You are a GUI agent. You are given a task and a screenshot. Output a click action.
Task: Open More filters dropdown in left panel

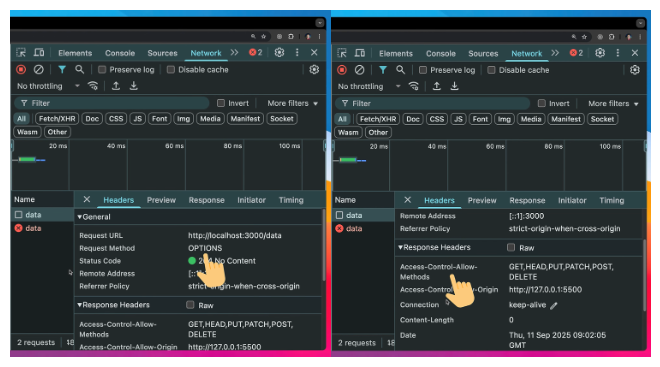pyautogui.click(x=293, y=103)
